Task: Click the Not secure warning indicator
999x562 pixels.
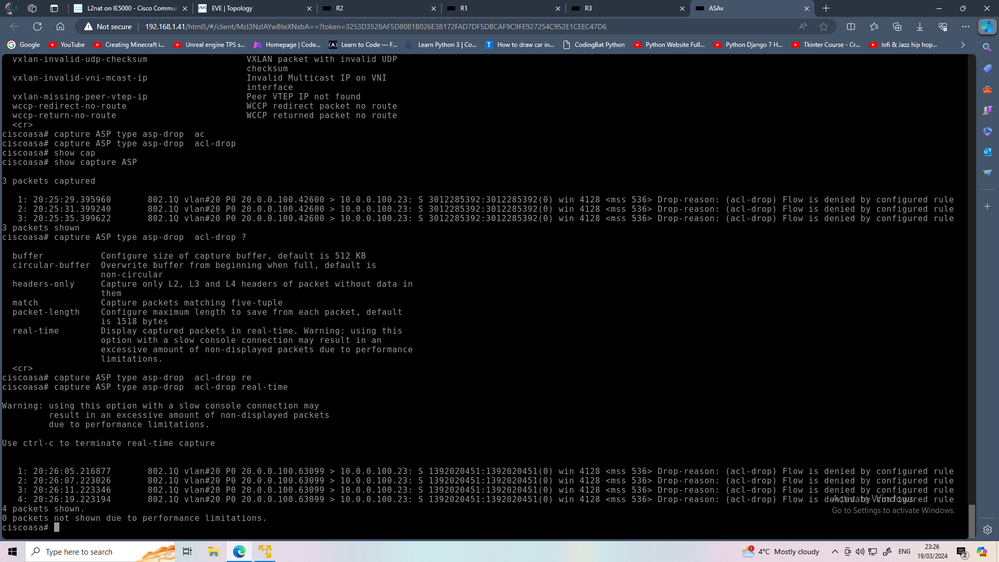Action: click(108, 27)
